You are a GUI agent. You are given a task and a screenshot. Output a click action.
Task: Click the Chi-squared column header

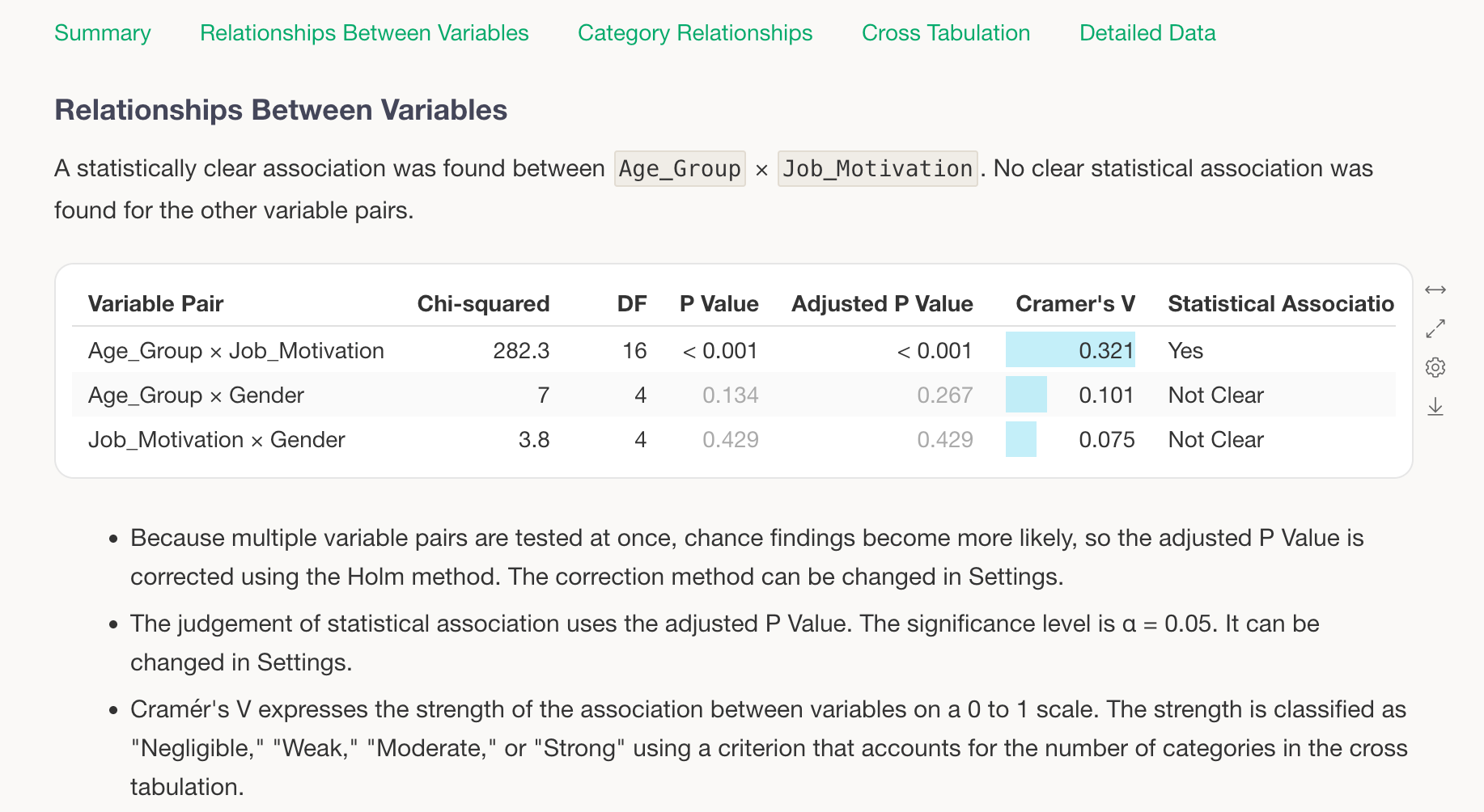point(483,304)
